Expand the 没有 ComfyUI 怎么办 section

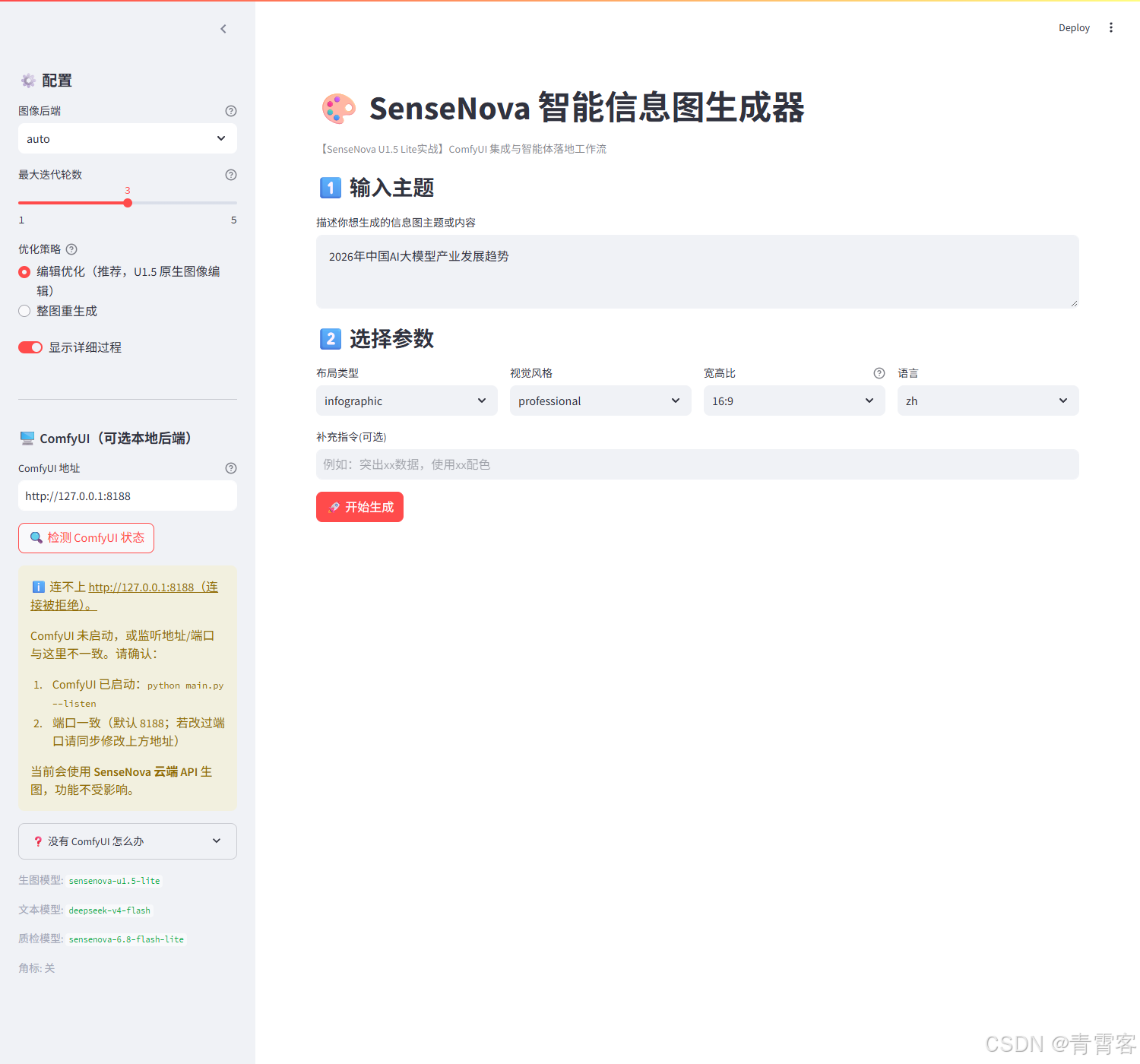point(128,841)
